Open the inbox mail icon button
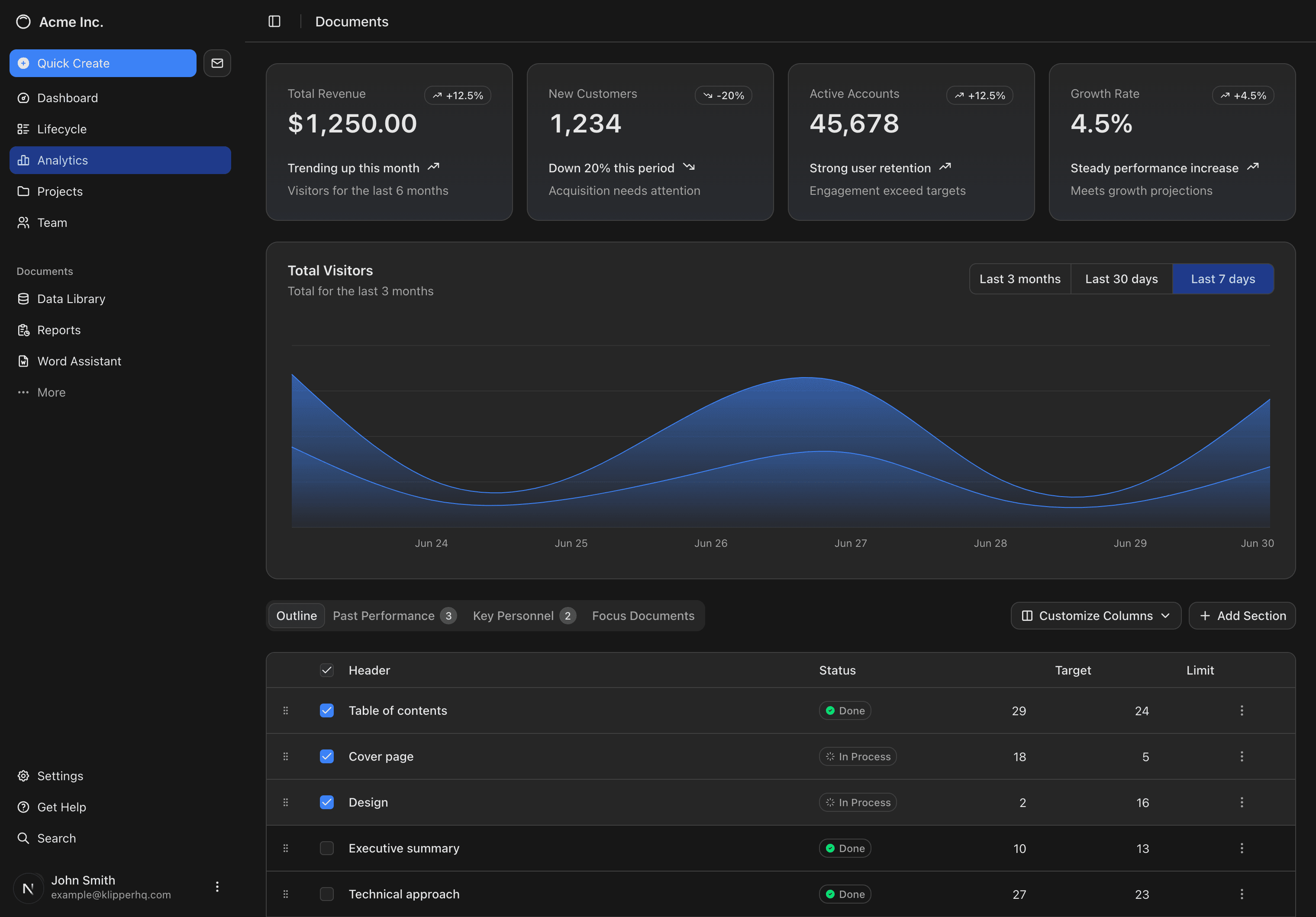 [x=217, y=63]
